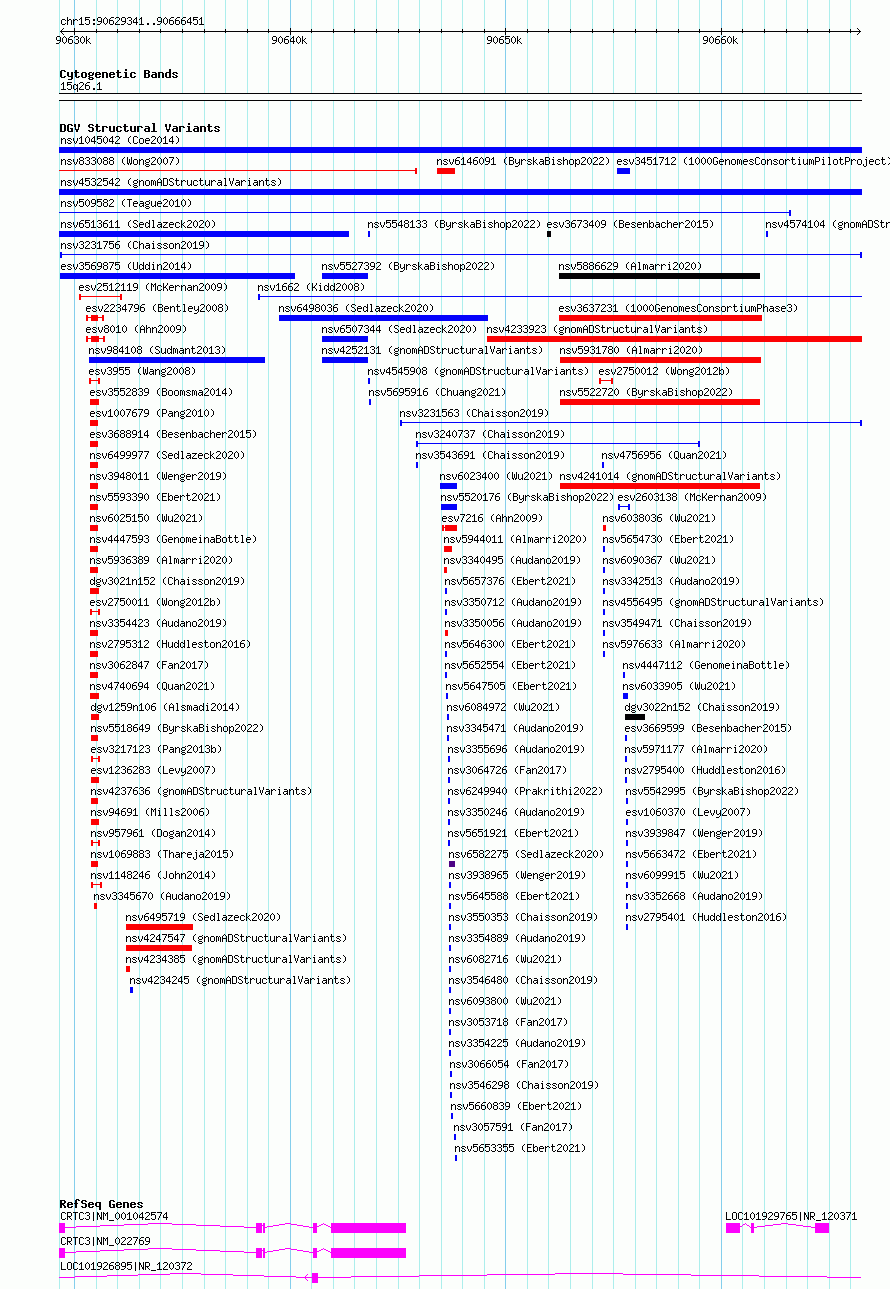The width and height of the screenshot is (890, 1289).
Task: Select esv2512119 (McKernan2009) label
Action: point(153,287)
